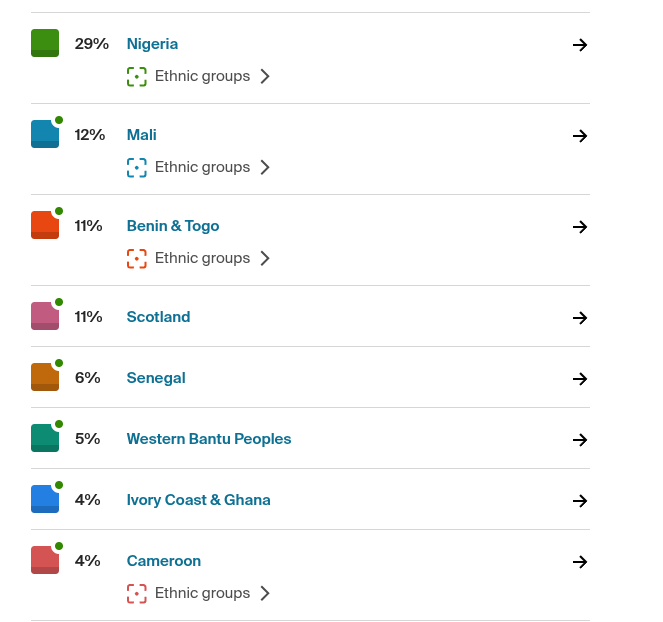
Task: Click the arrow in Ivory Coast & Ghana row
Action: tap(580, 501)
